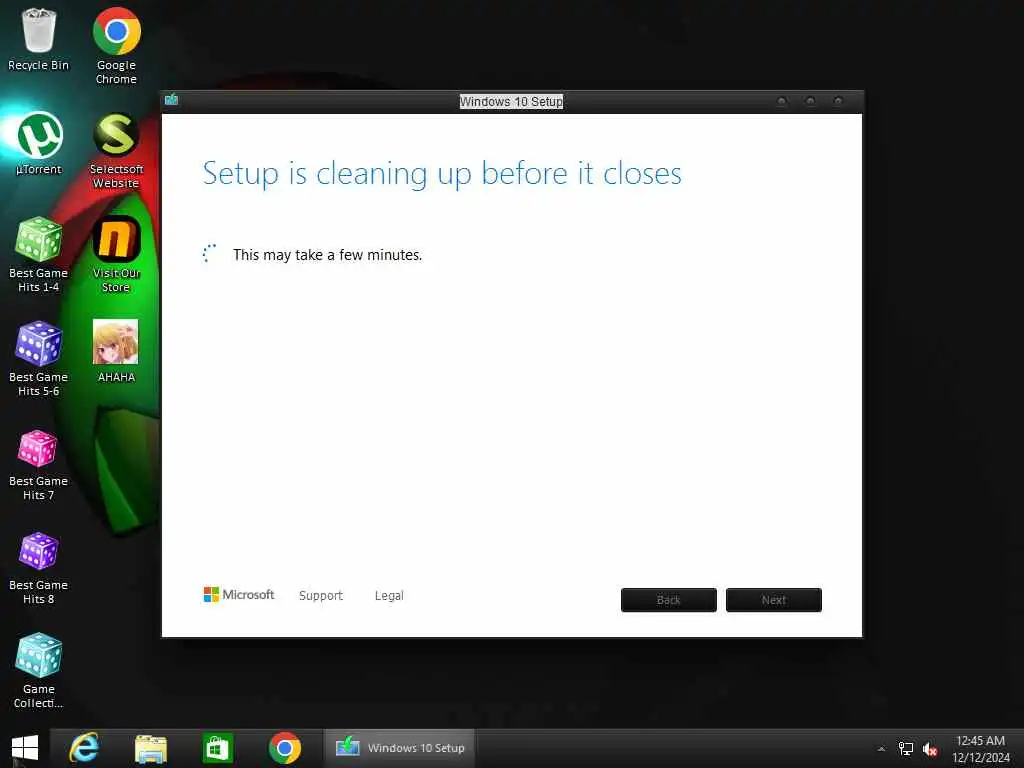Open the Selectsoft Website shortcut

[x=116, y=151]
